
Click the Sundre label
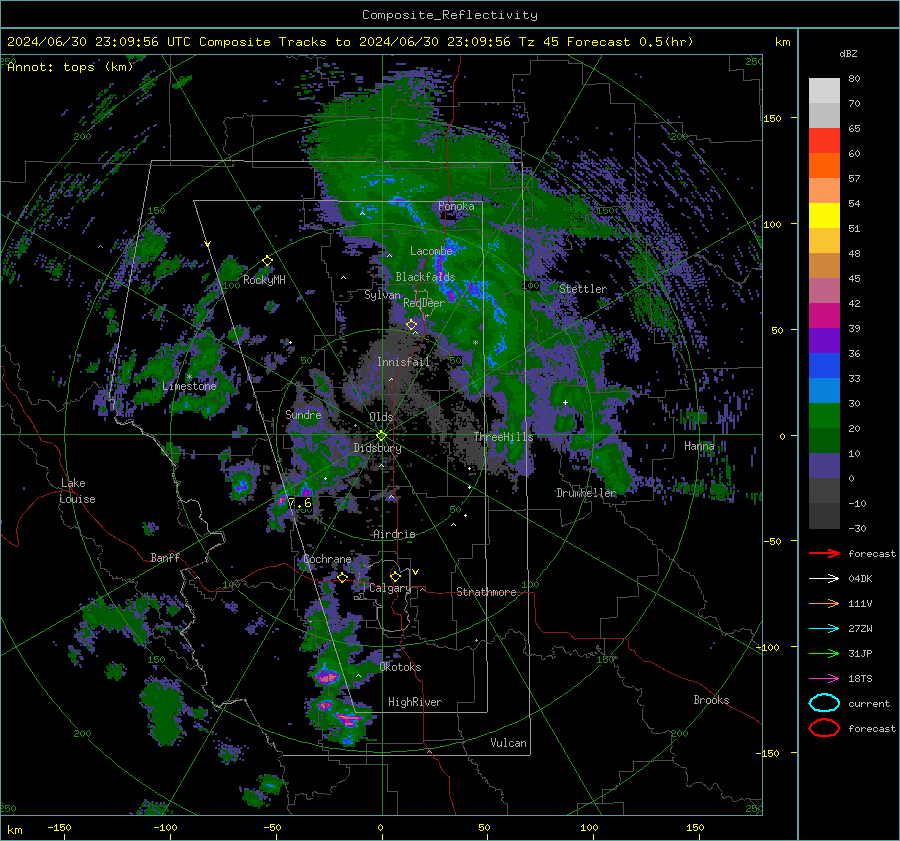point(303,414)
